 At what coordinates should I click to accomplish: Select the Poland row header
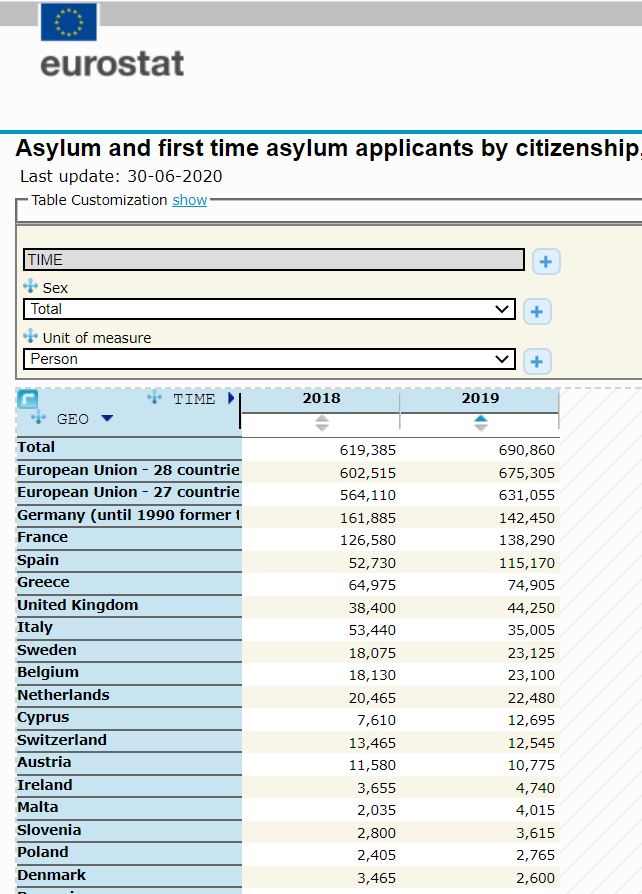pyautogui.click(x=129, y=854)
